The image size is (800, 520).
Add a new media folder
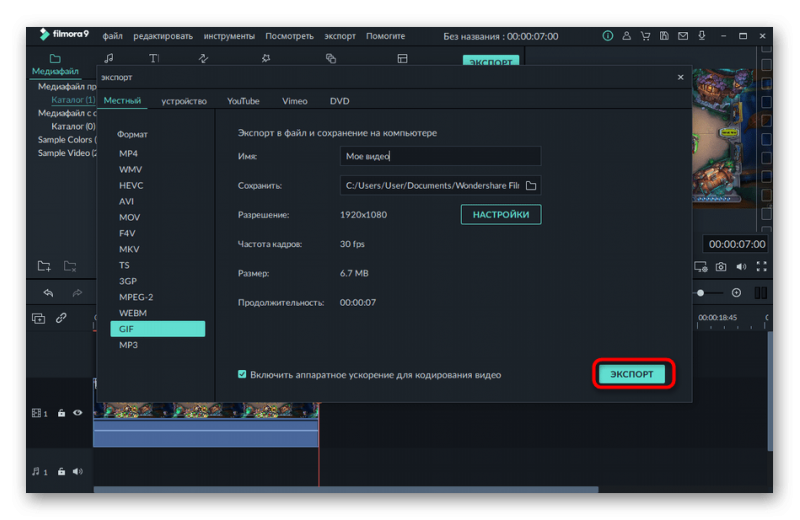(44, 266)
